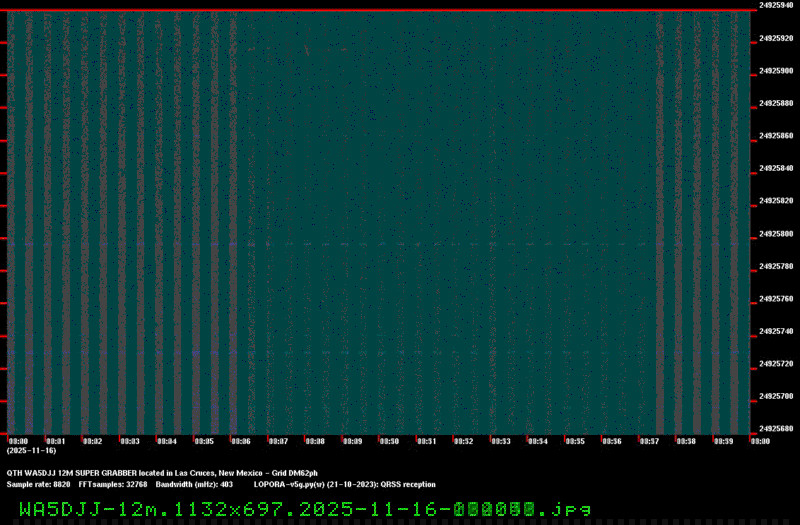Click the (2025-11-16) date label
Screen dimensions: 800x525
(31, 451)
